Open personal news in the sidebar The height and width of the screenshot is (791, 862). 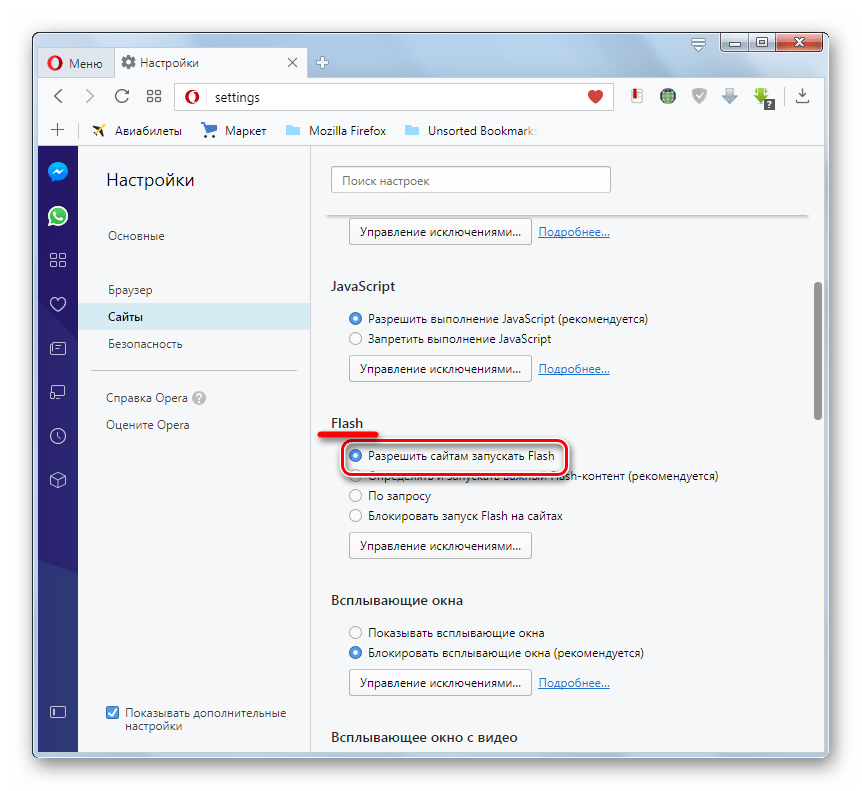pyautogui.click(x=58, y=348)
